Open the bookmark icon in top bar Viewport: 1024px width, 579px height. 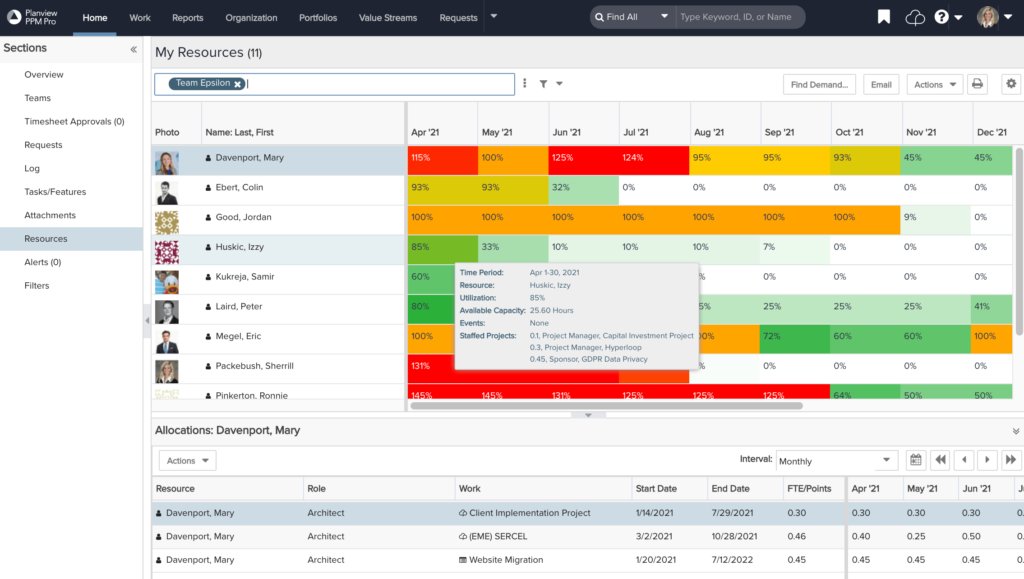[884, 17]
